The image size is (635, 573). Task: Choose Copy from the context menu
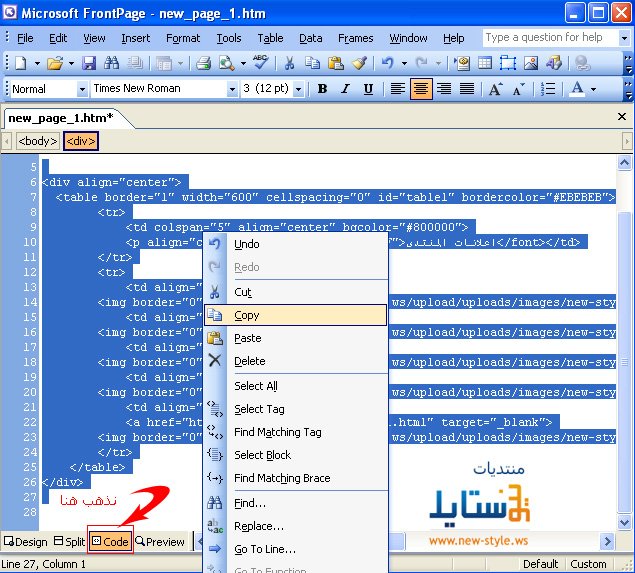(295, 315)
